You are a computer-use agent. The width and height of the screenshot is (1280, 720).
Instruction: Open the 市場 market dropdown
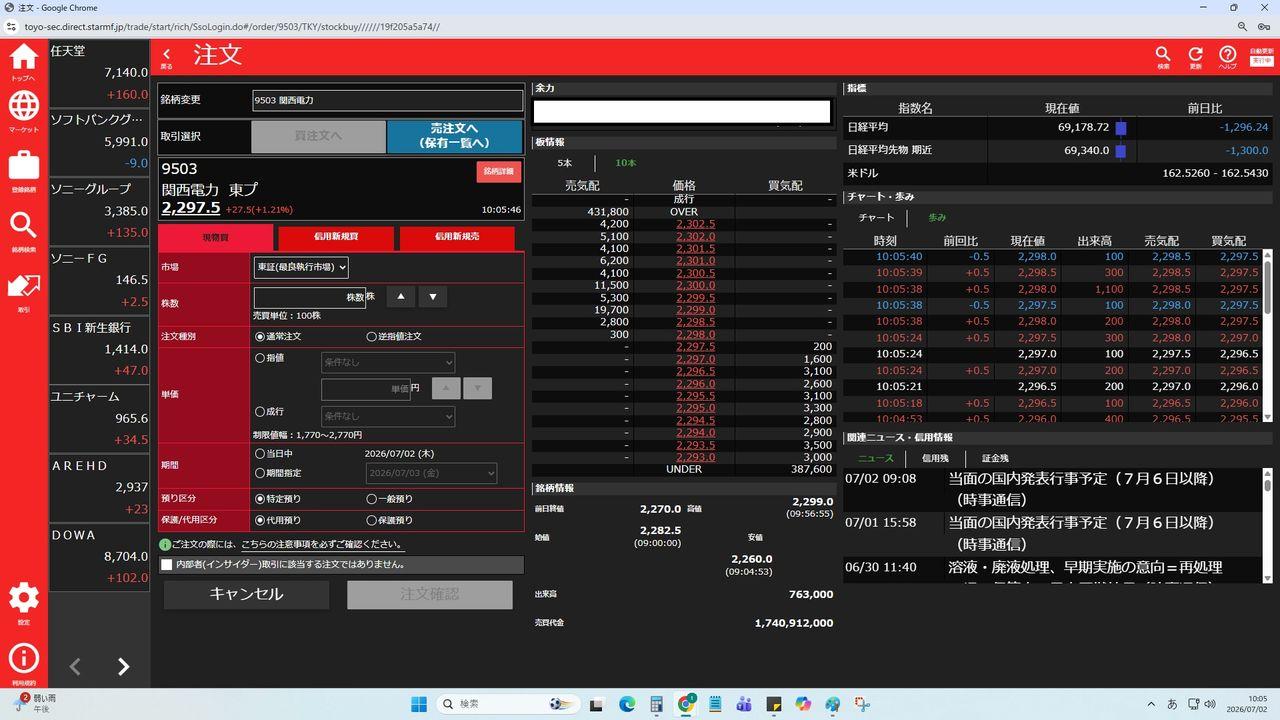[x=301, y=267]
